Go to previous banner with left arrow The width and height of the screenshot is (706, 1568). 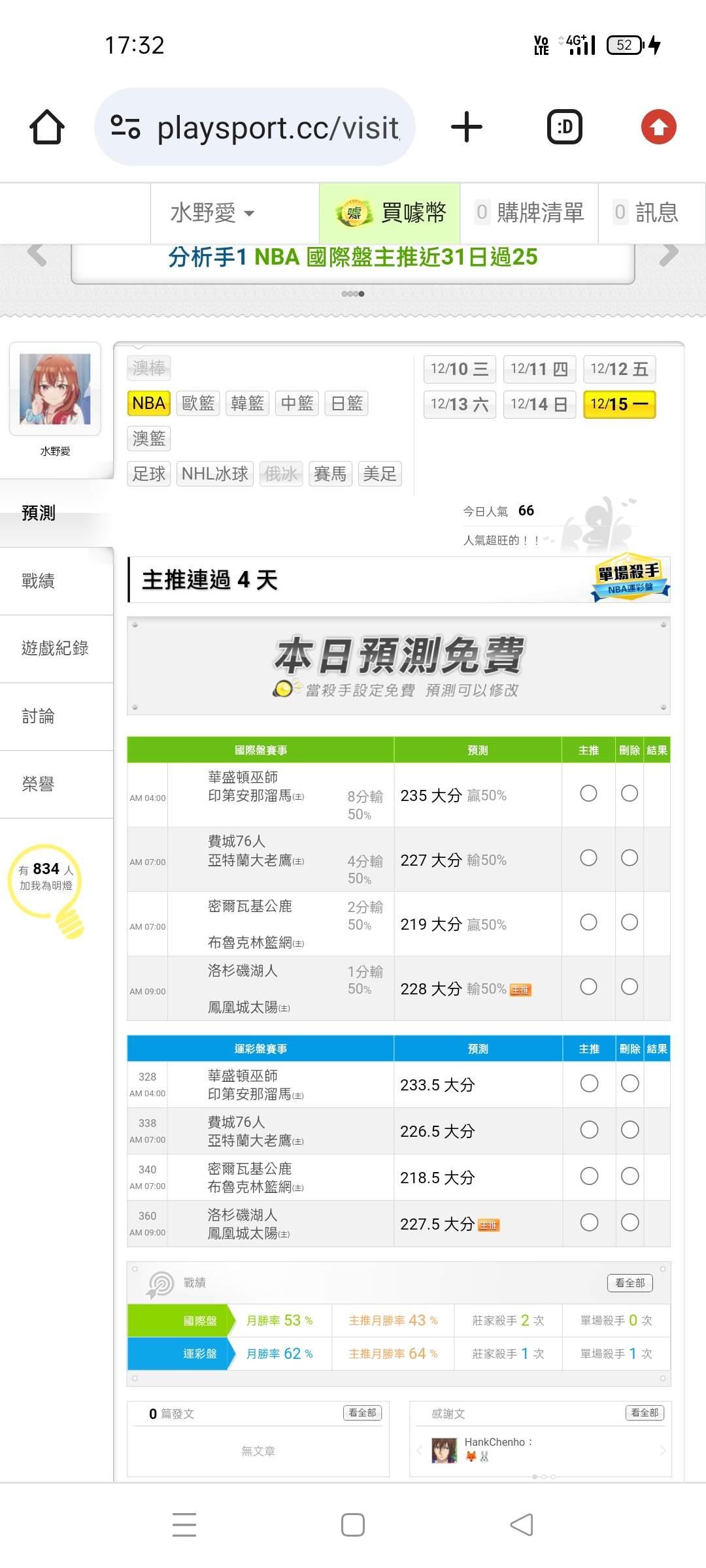click(x=37, y=253)
